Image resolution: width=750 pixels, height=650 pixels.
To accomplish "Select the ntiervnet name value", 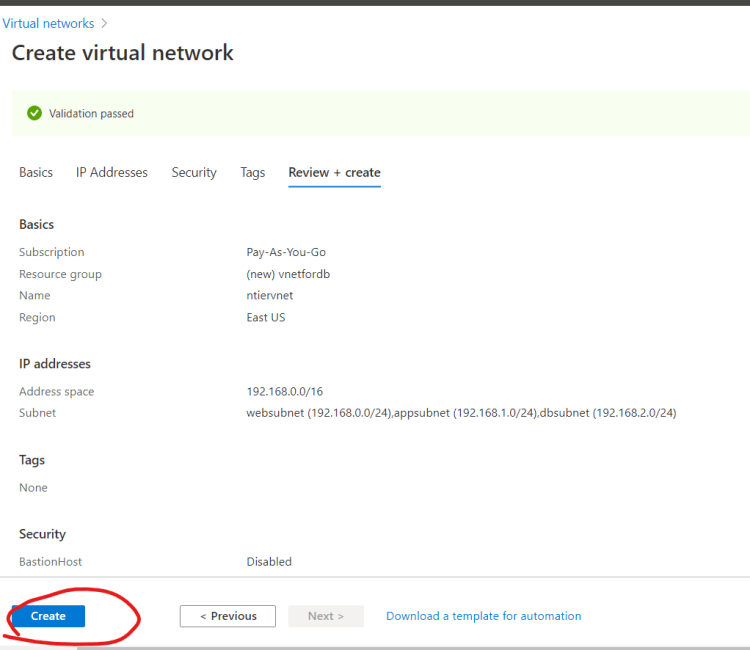I will pos(270,296).
